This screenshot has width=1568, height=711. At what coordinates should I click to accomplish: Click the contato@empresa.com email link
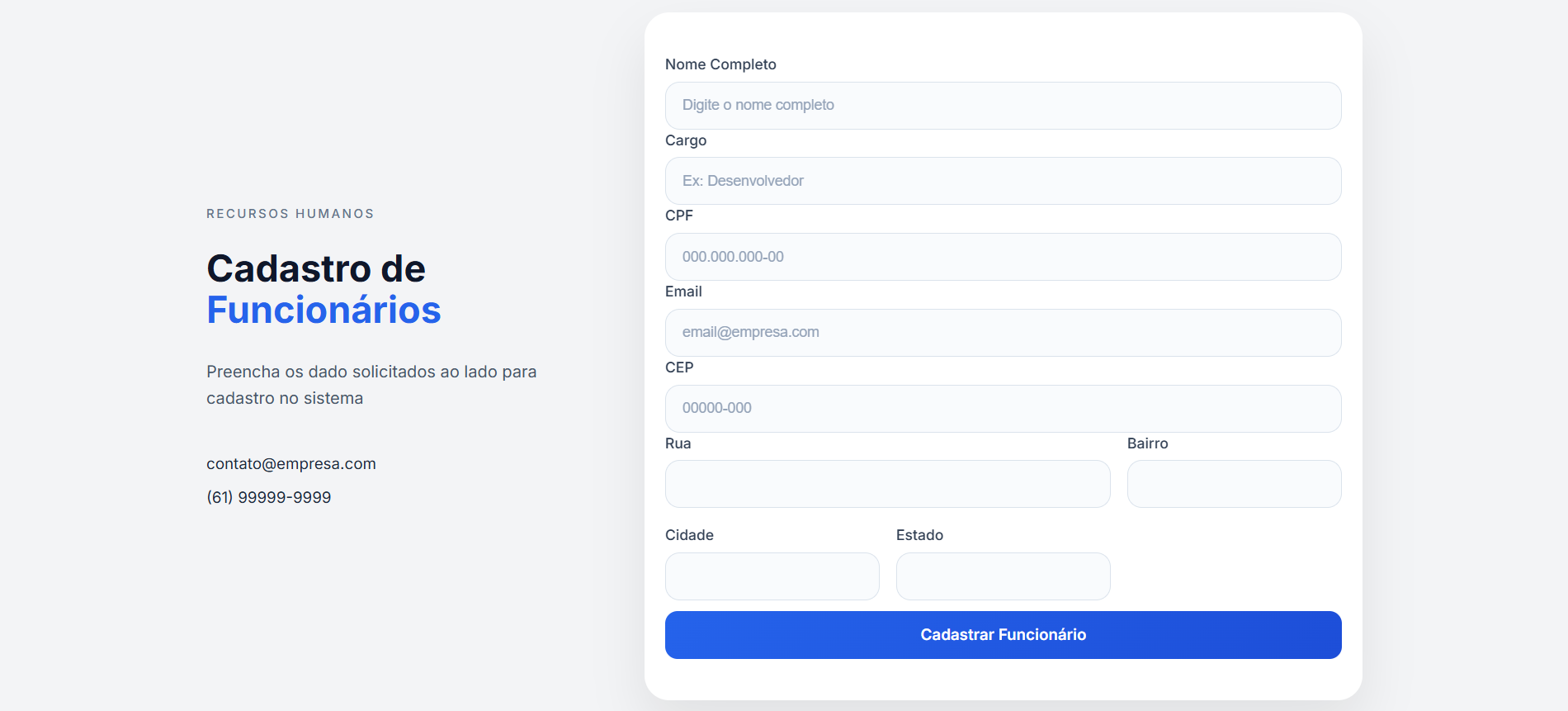point(291,464)
